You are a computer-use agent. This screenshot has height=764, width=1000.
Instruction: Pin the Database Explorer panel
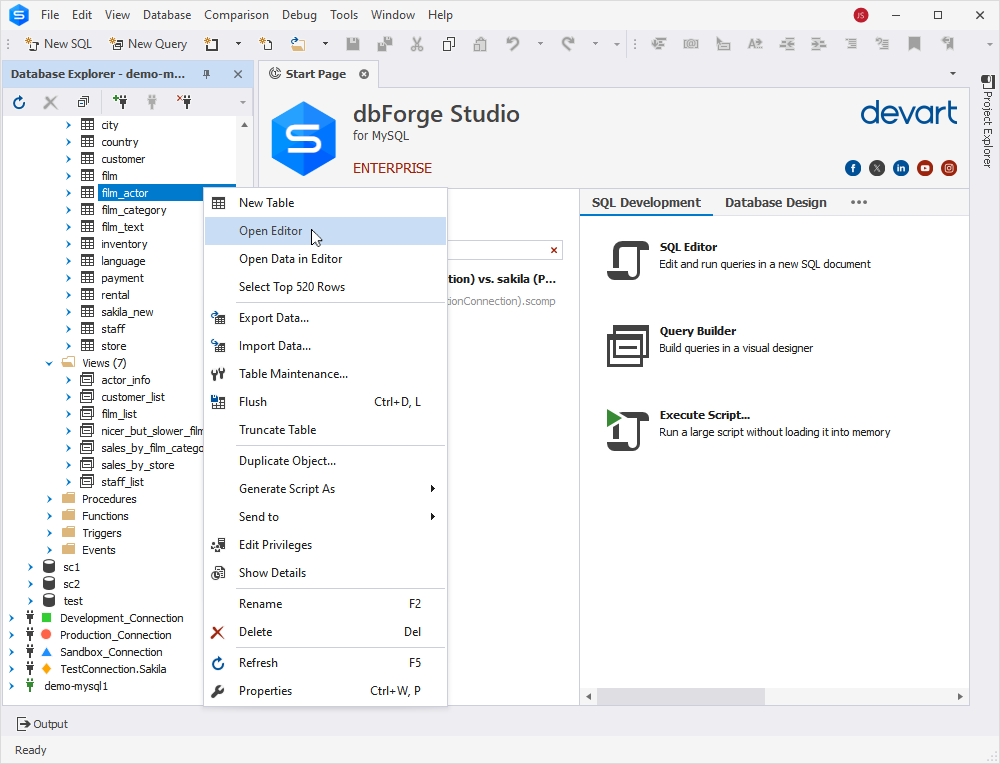point(207,74)
